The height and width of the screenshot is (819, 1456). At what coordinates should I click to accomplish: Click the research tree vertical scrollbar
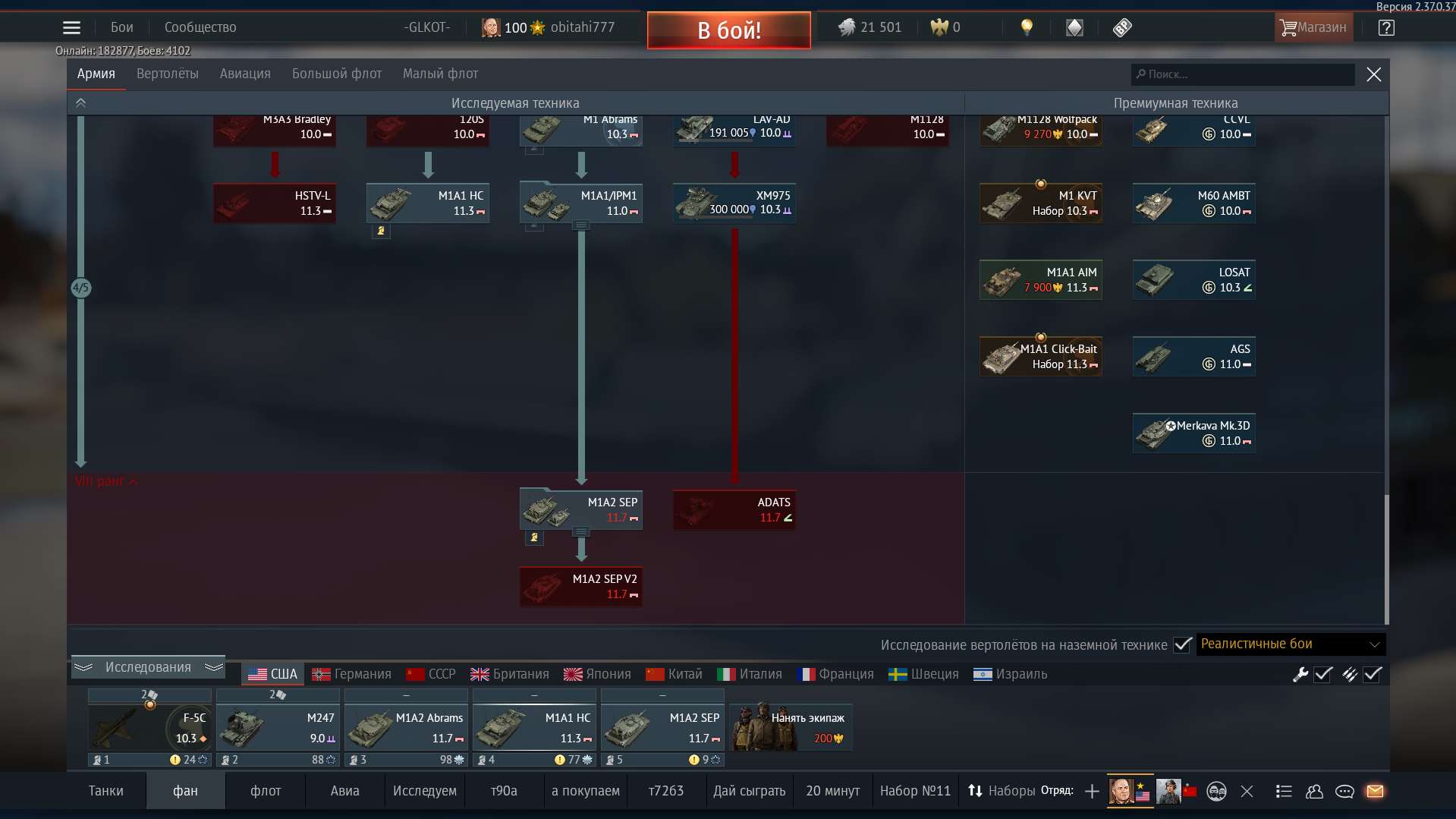[1386, 559]
